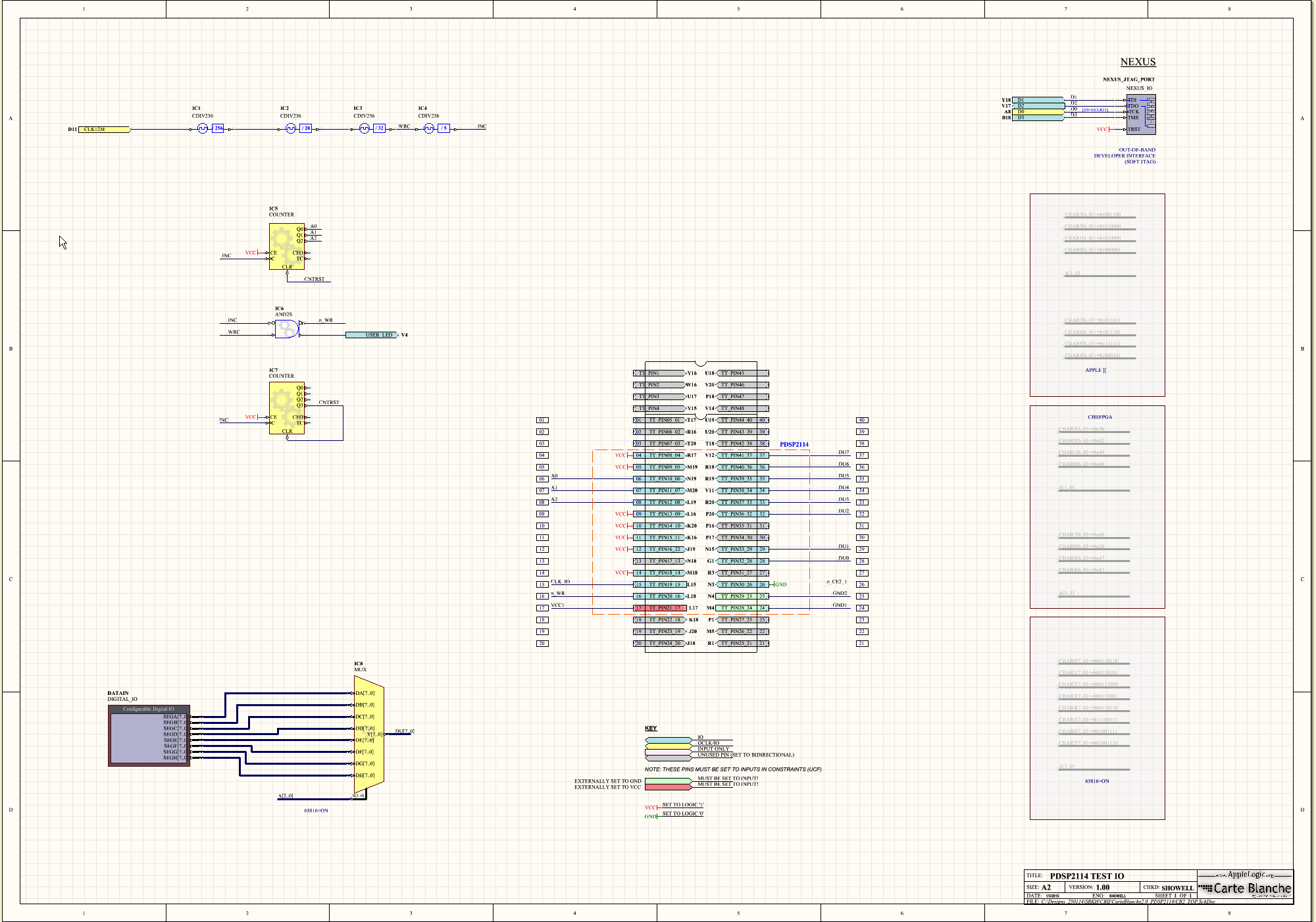The width and height of the screenshot is (1316, 922).
Task: Click the PDSP2114 label
Action: click(794, 445)
